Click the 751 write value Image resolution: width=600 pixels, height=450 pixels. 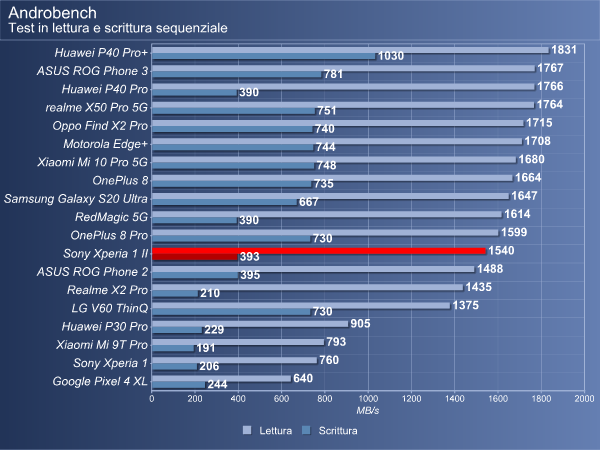[327, 111]
